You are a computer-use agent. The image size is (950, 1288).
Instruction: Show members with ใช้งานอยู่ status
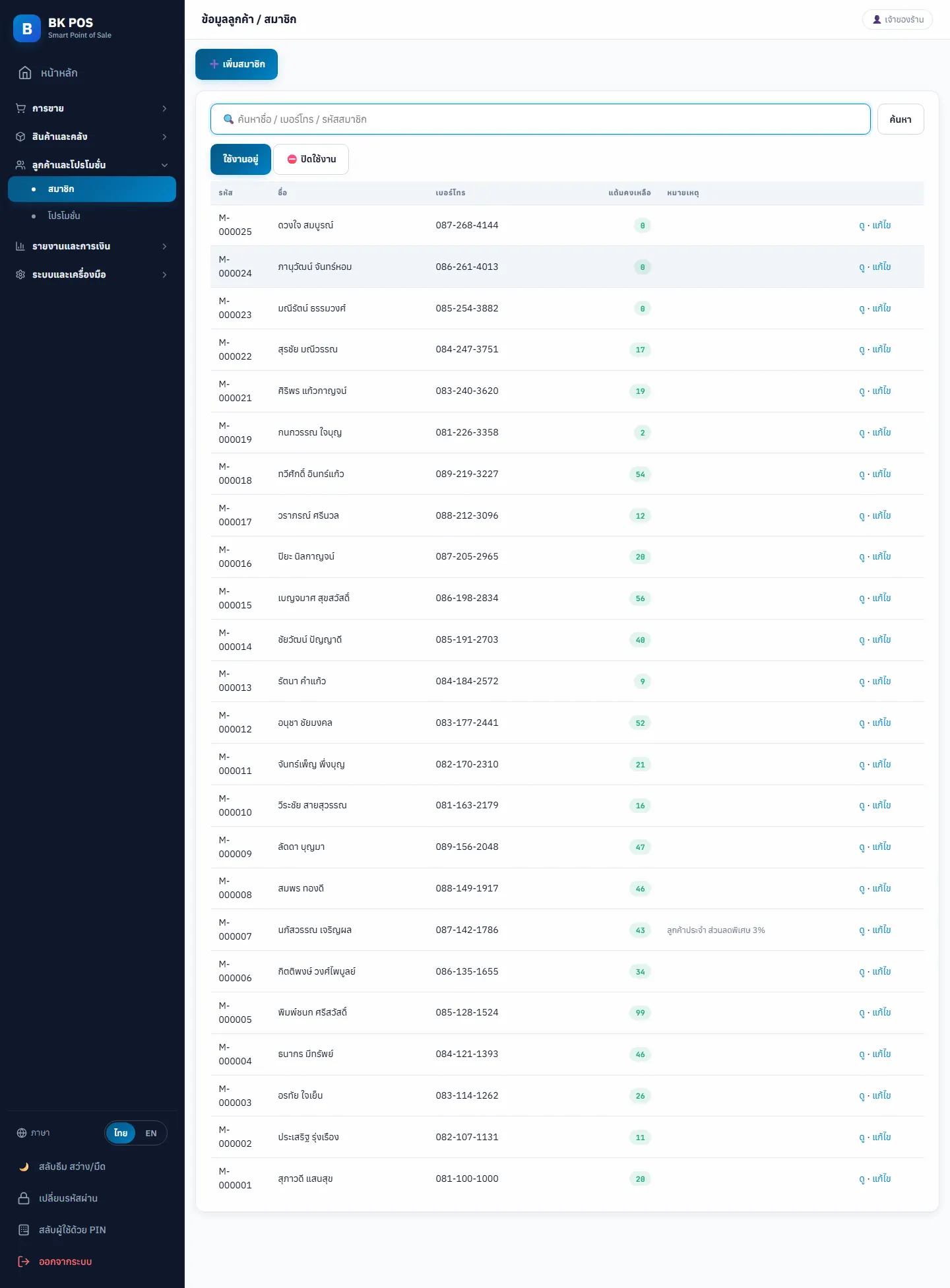click(x=241, y=159)
